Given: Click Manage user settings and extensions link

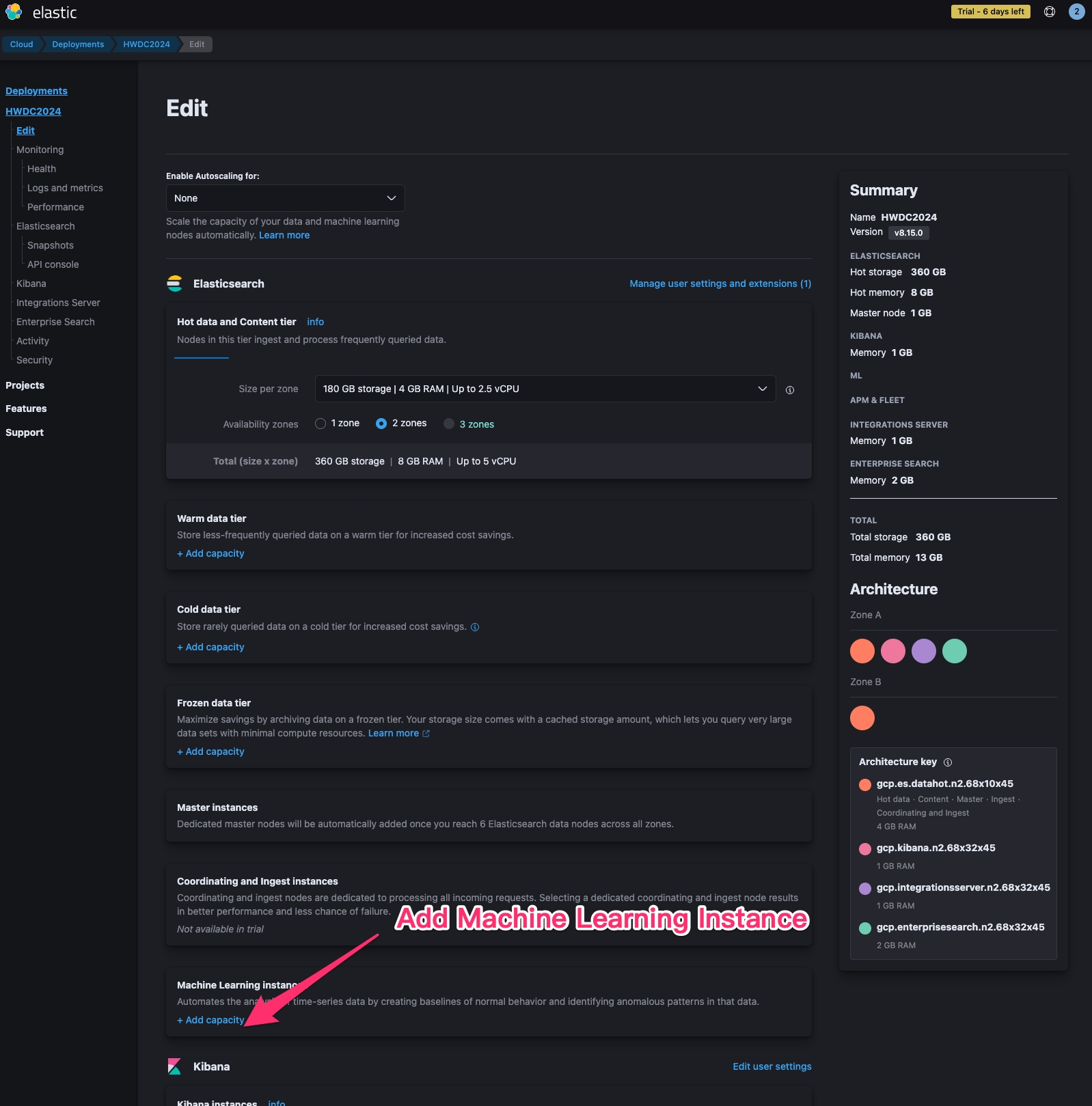Looking at the screenshot, I should click(x=720, y=284).
